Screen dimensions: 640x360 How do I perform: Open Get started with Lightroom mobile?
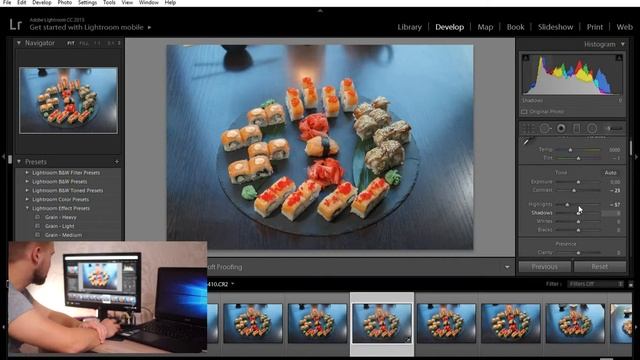87,27
